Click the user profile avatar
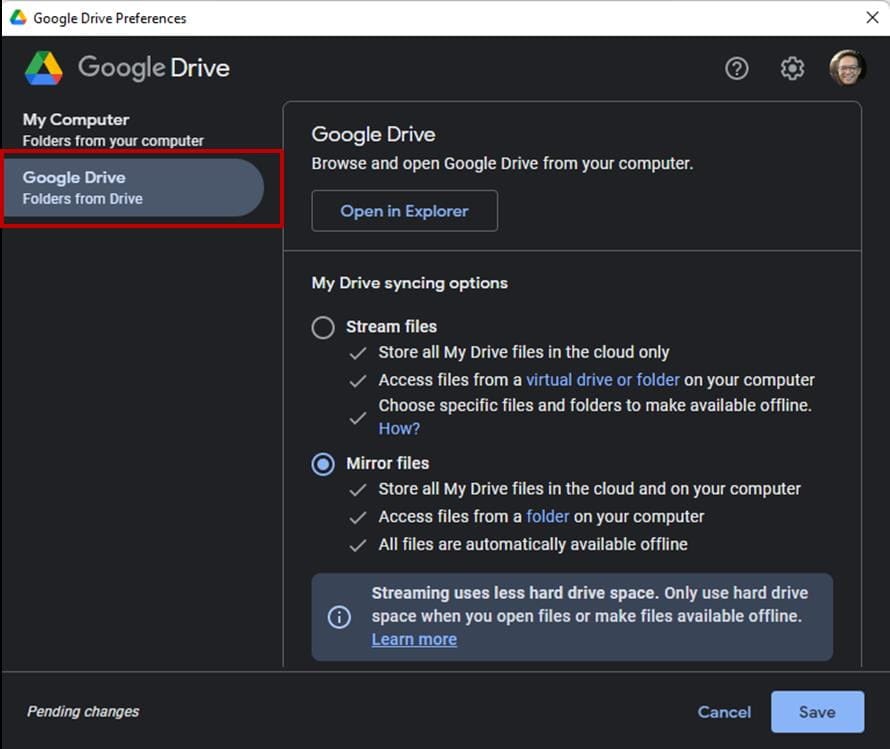This screenshot has height=749, width=890. (x=847, y=68)
